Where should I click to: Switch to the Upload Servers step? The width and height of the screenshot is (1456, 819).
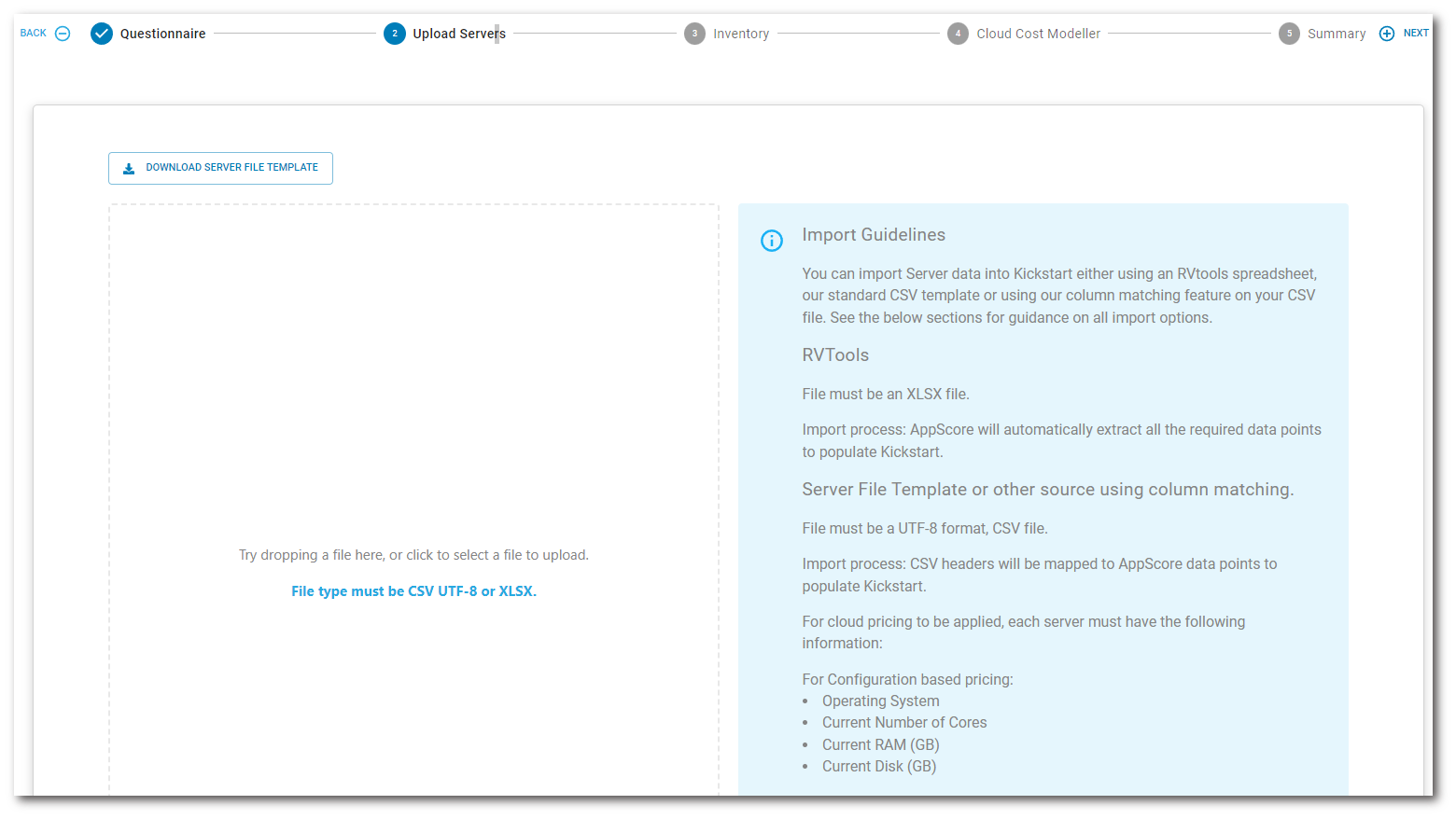tap(458, 34)
